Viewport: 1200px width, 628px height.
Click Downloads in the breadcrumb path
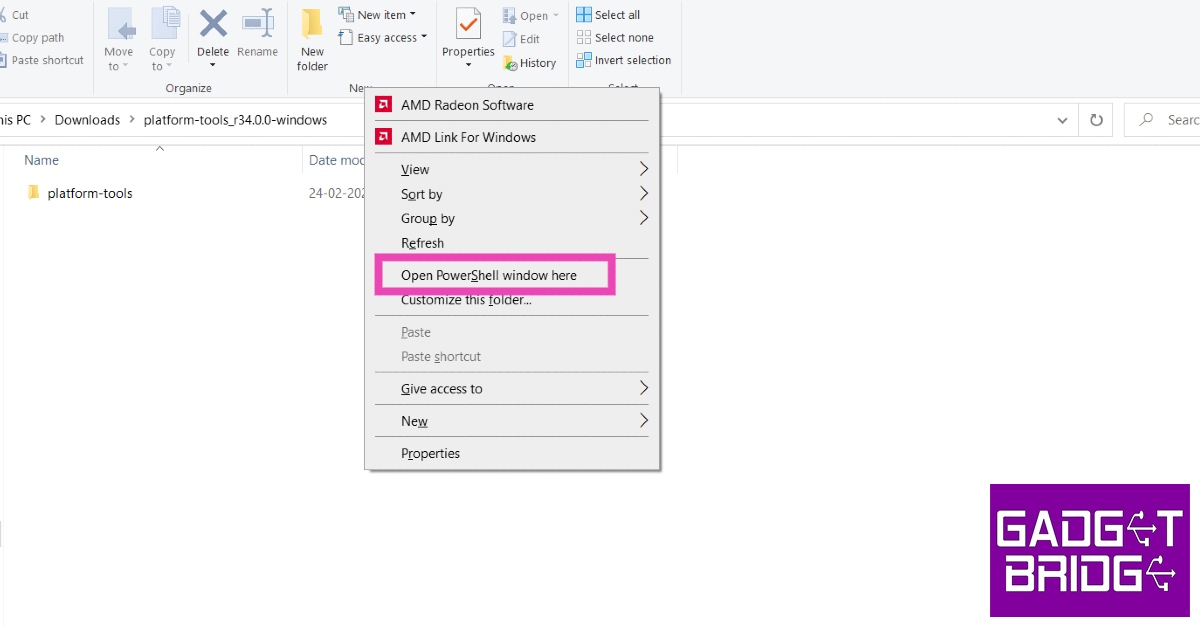(87, 120)
